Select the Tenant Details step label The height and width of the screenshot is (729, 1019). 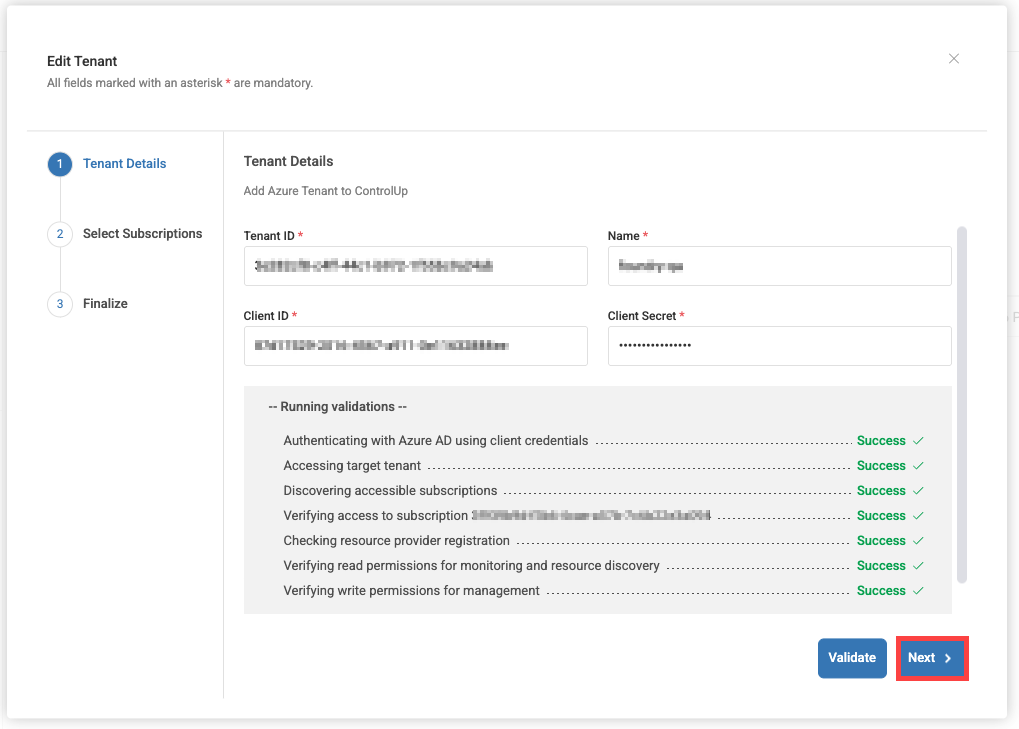[124, 163]
